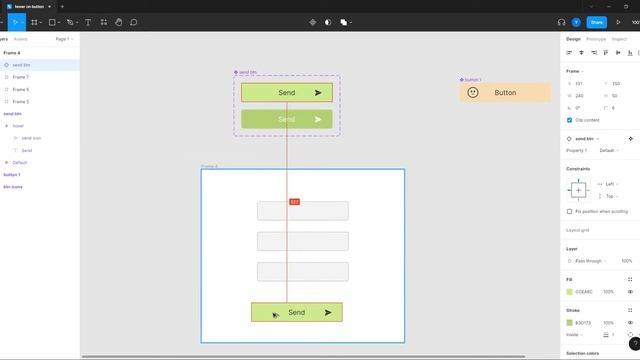This screenshot has height=360, width=640.
Task: Open horizontal constraint Left dropdown
Action: coord(611,184)
